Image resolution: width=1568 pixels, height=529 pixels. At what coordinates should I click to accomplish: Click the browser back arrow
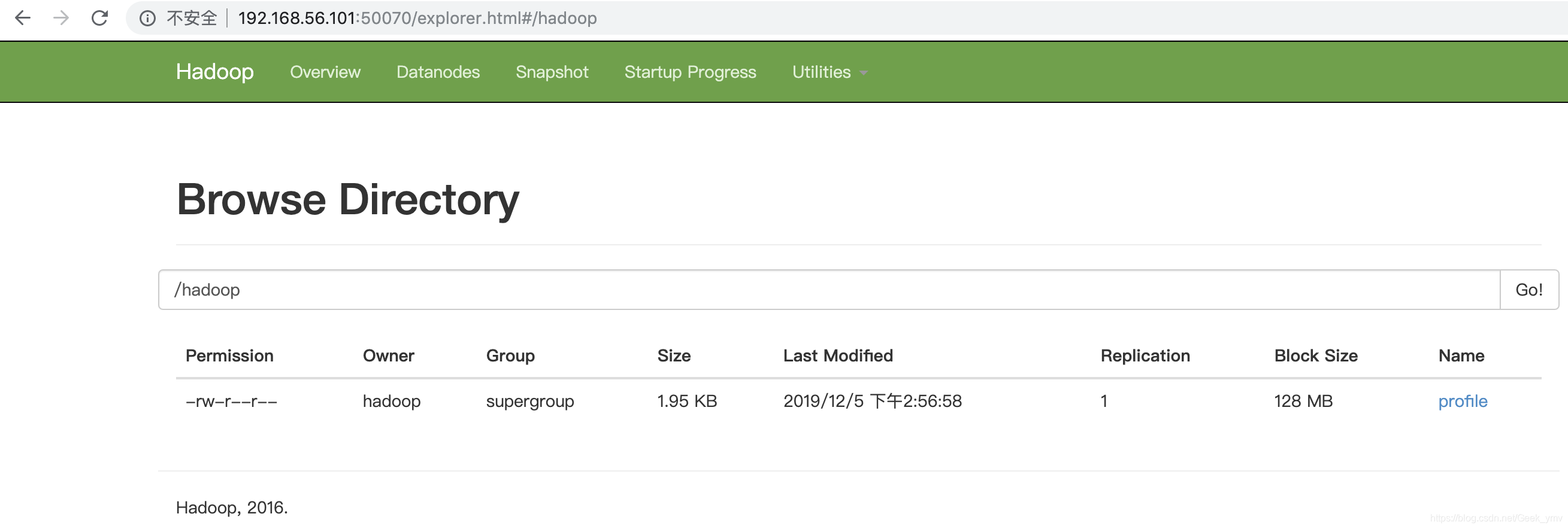pyautogui.click(x=23, y=18)
